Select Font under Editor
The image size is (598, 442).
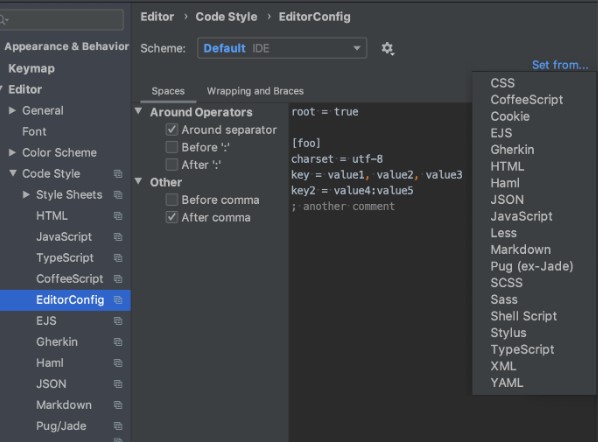pyautogui.click(x=34, y=132)
